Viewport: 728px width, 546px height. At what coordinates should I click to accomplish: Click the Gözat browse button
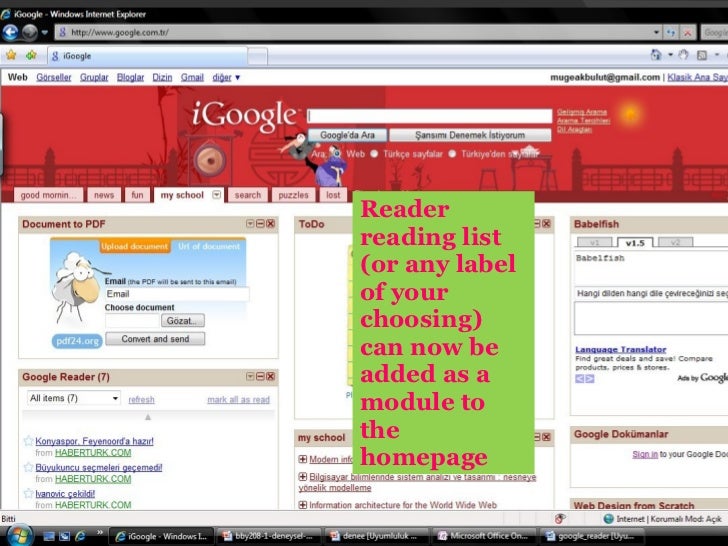pos(182,321)
